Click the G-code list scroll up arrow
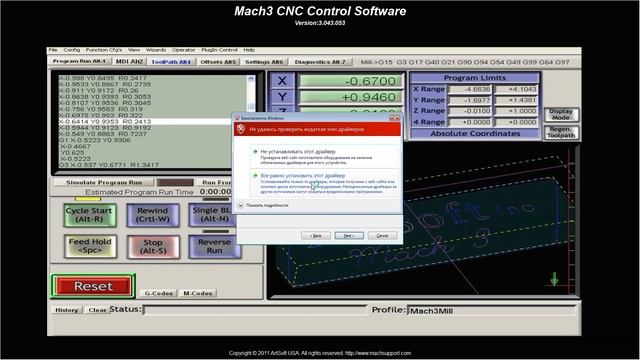The height and width of the screenshot is (360, 640). click(x=251, y=78)
